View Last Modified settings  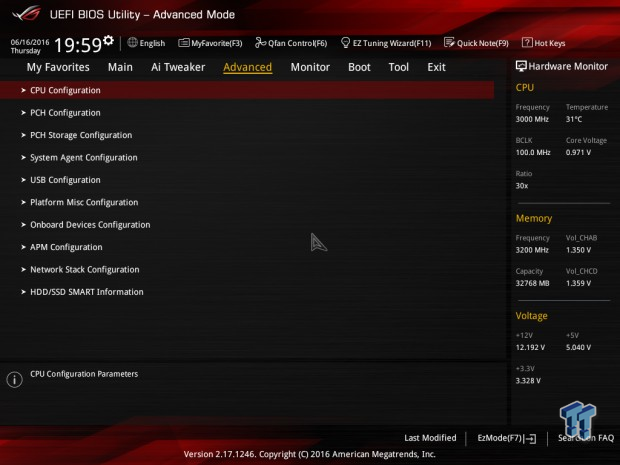[430, 438]
